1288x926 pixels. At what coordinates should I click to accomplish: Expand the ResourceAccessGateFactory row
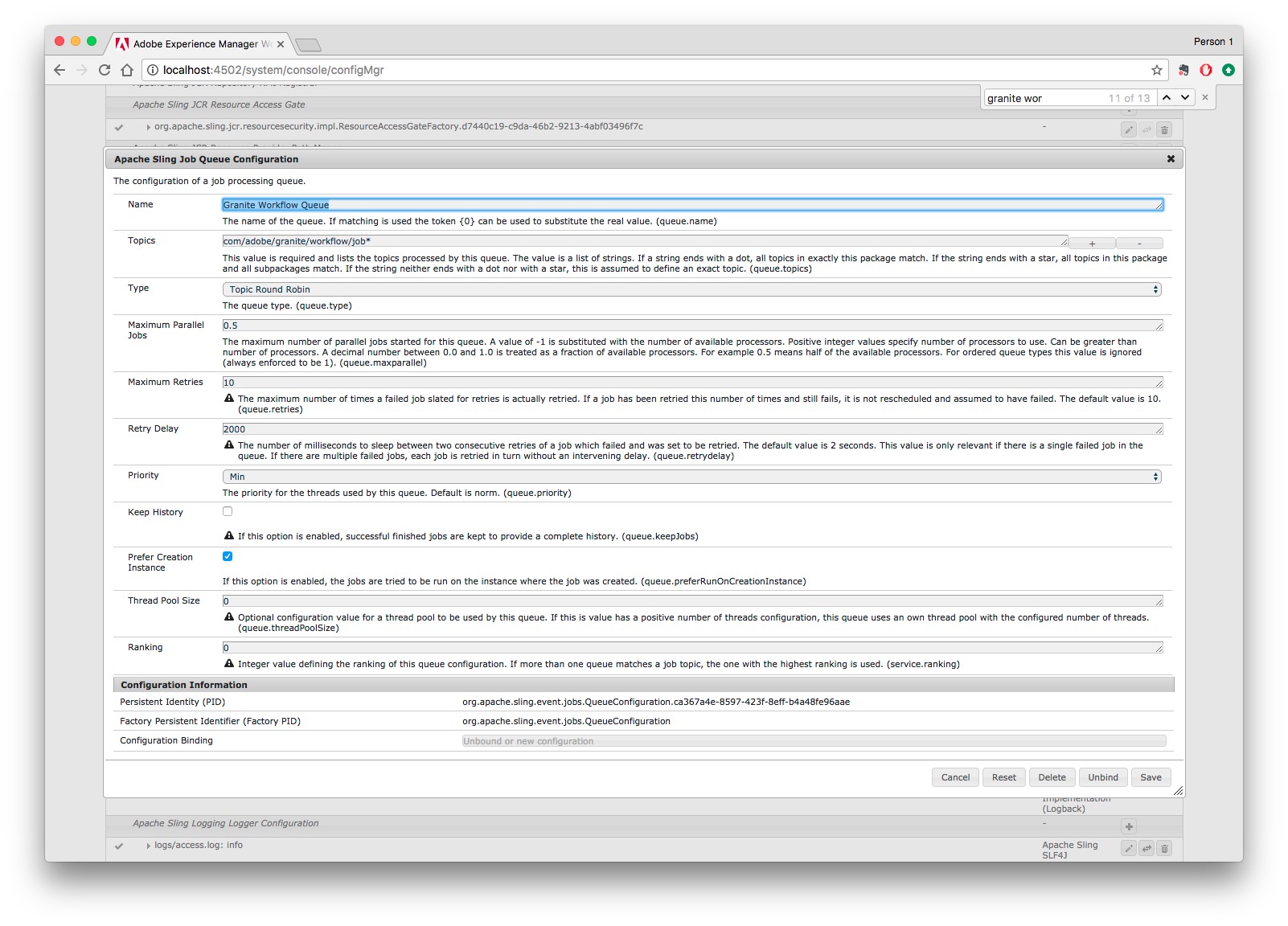(149, 127)
